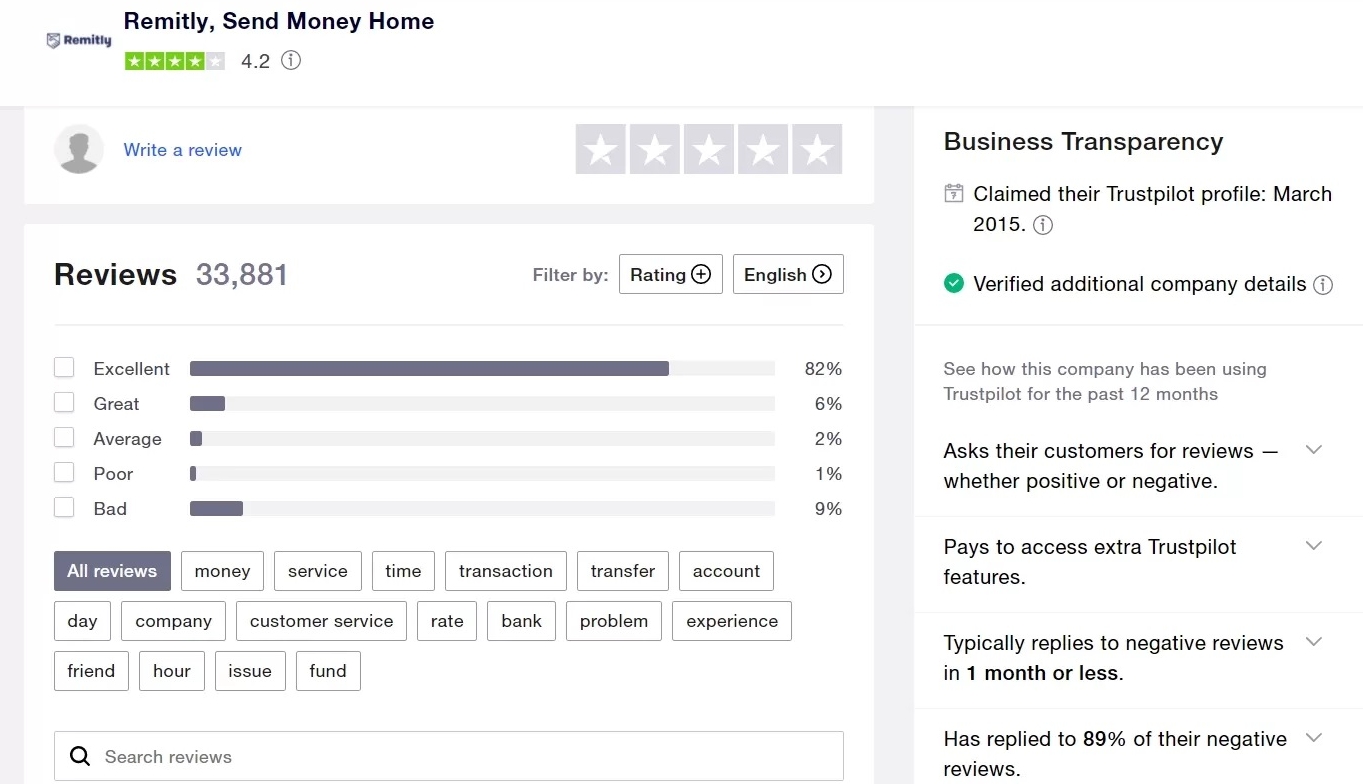Select the first star in rating widget
The image size is (1363, 784).
[x=601, y=150]
